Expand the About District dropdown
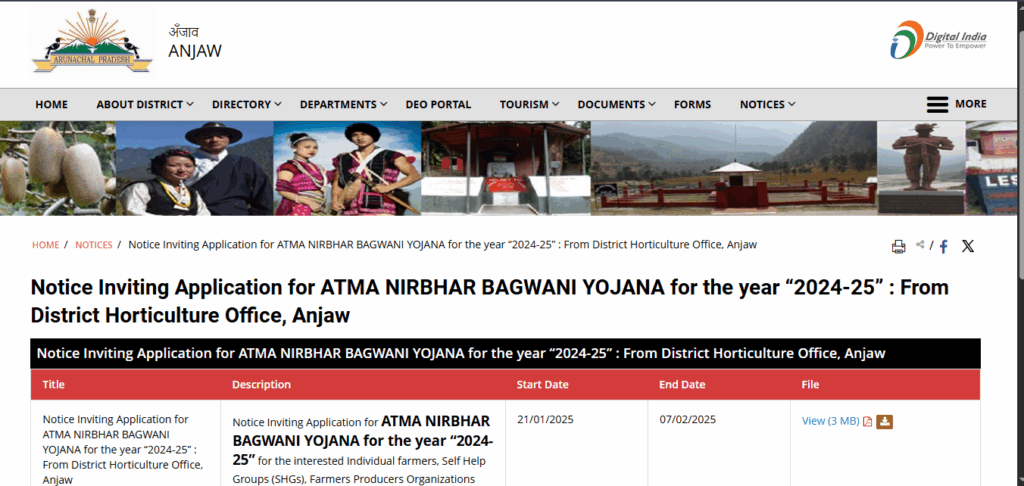The width and height of the screenshot is (1024, 486). (144, 104)
